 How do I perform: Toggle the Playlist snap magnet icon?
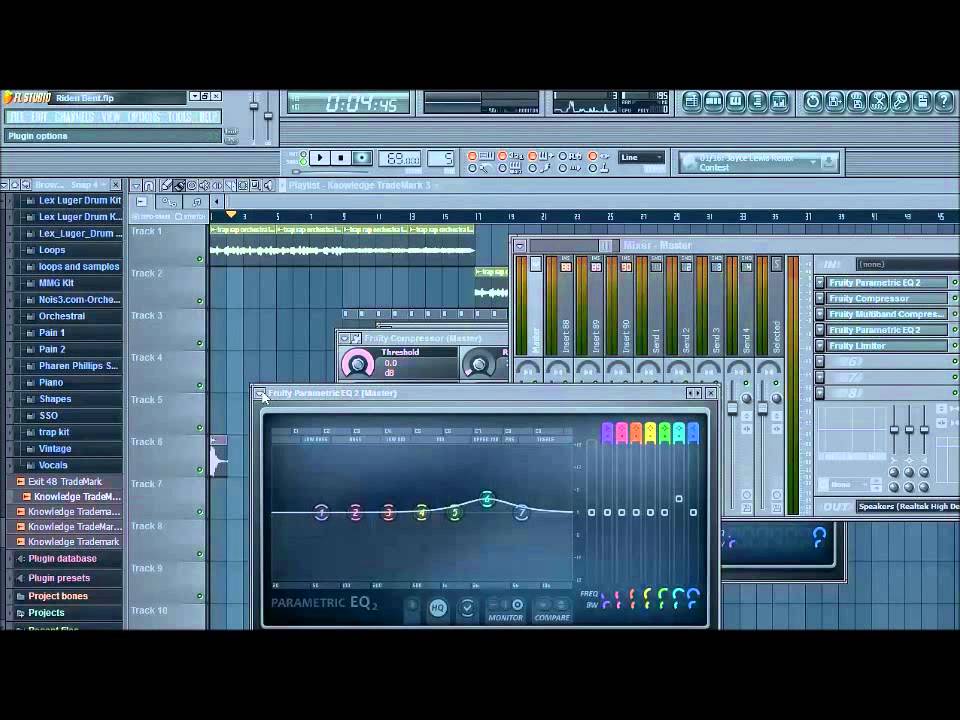point(149,185)
